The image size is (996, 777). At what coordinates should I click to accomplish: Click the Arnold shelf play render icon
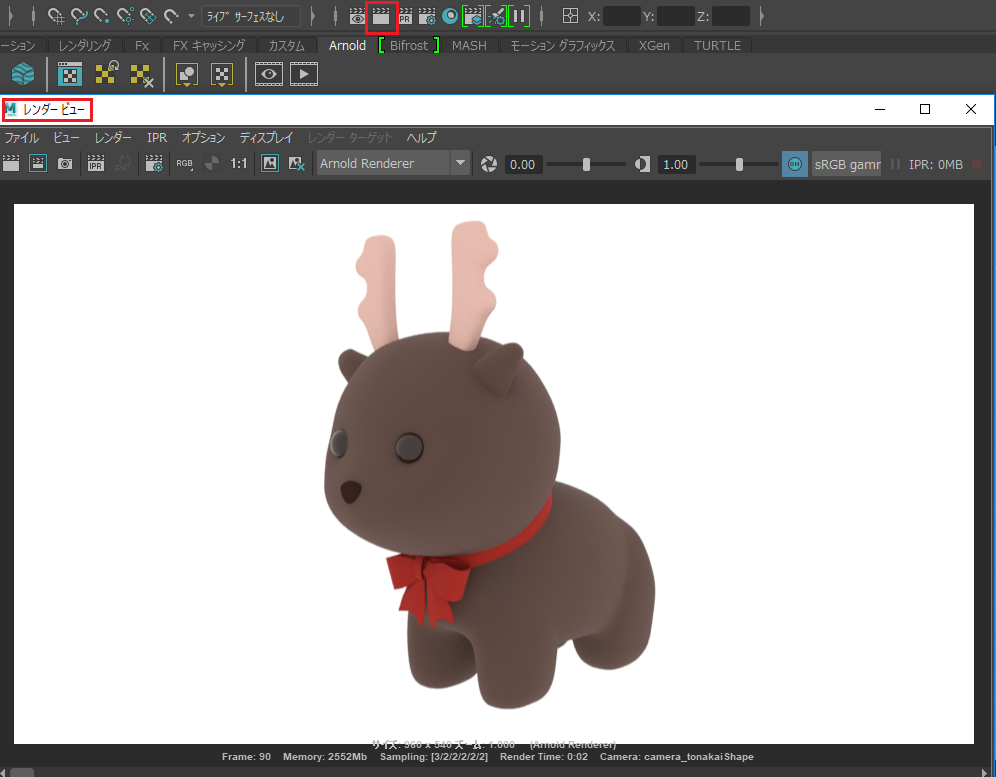click(x=304, y=74)
